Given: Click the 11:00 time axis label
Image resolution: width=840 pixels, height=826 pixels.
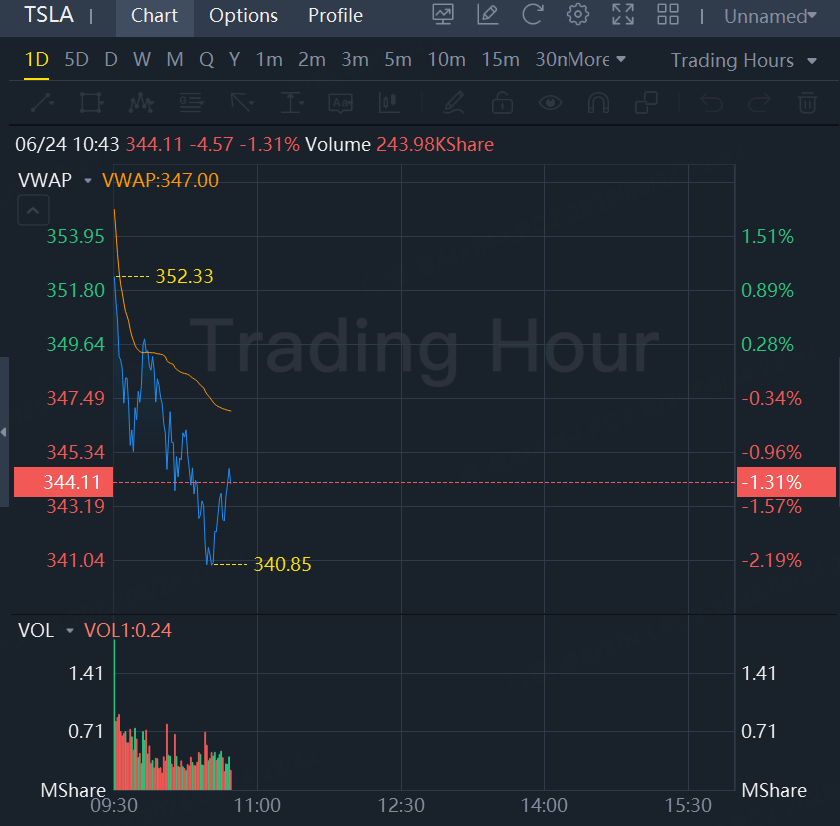Looking at the screenshot, I should 257,805.
